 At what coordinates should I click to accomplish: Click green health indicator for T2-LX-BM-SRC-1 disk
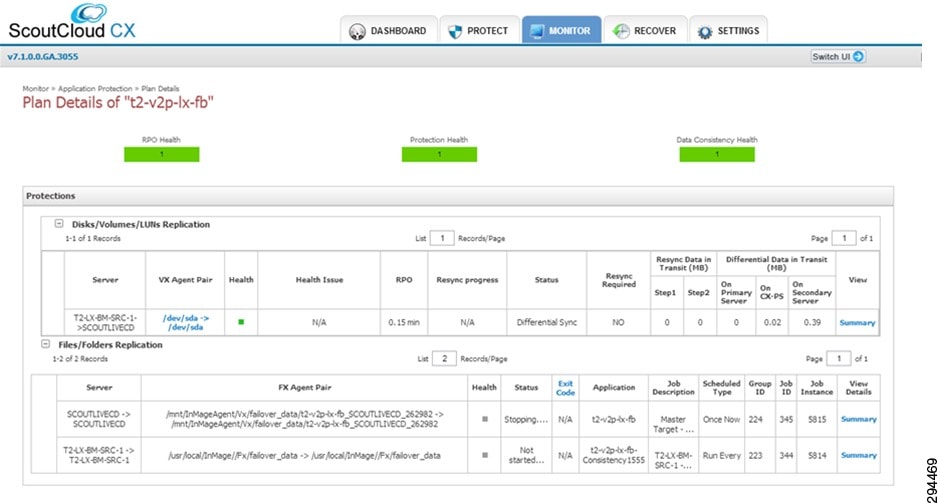pyautogui.click(x=241, y=322)
